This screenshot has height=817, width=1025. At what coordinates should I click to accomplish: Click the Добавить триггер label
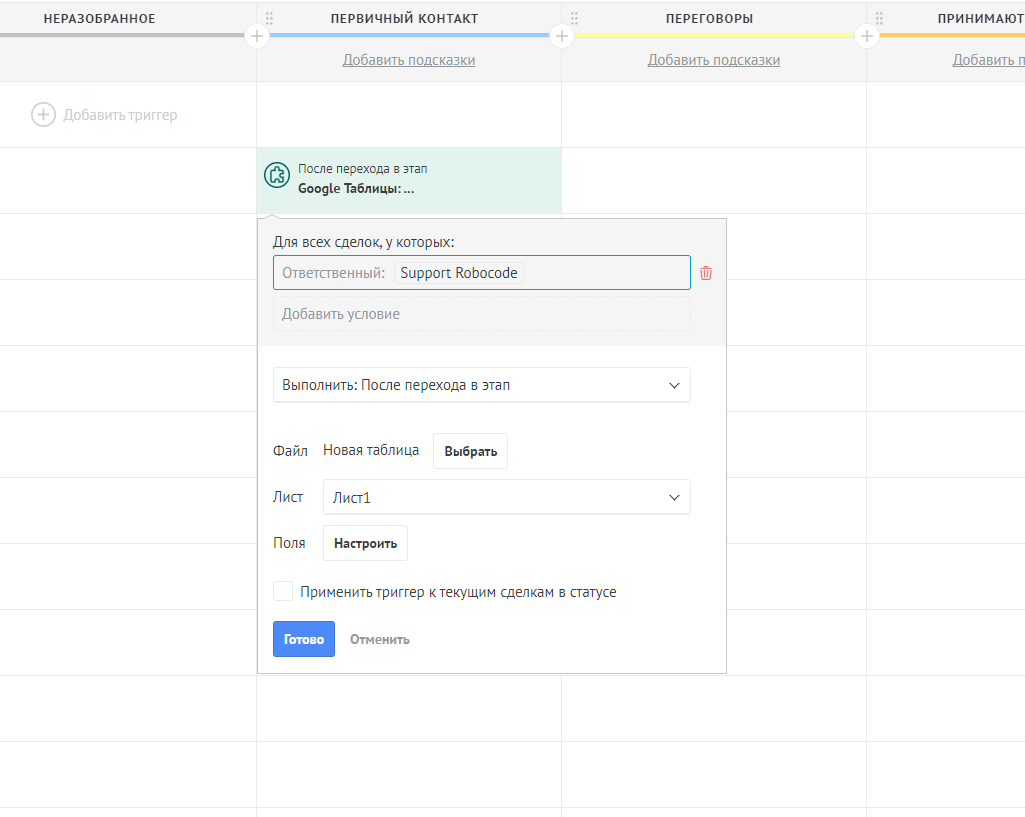tap(120, 115)
